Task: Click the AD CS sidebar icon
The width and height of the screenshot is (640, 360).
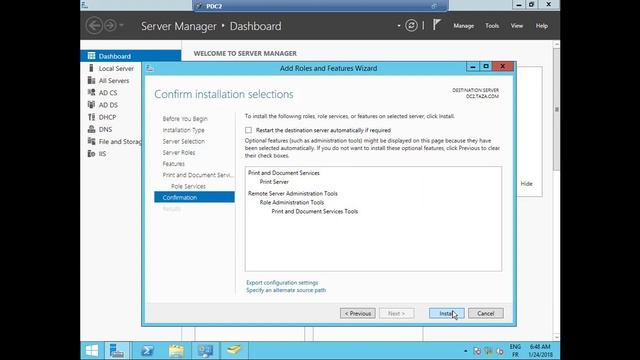Action: click(91, 93)
